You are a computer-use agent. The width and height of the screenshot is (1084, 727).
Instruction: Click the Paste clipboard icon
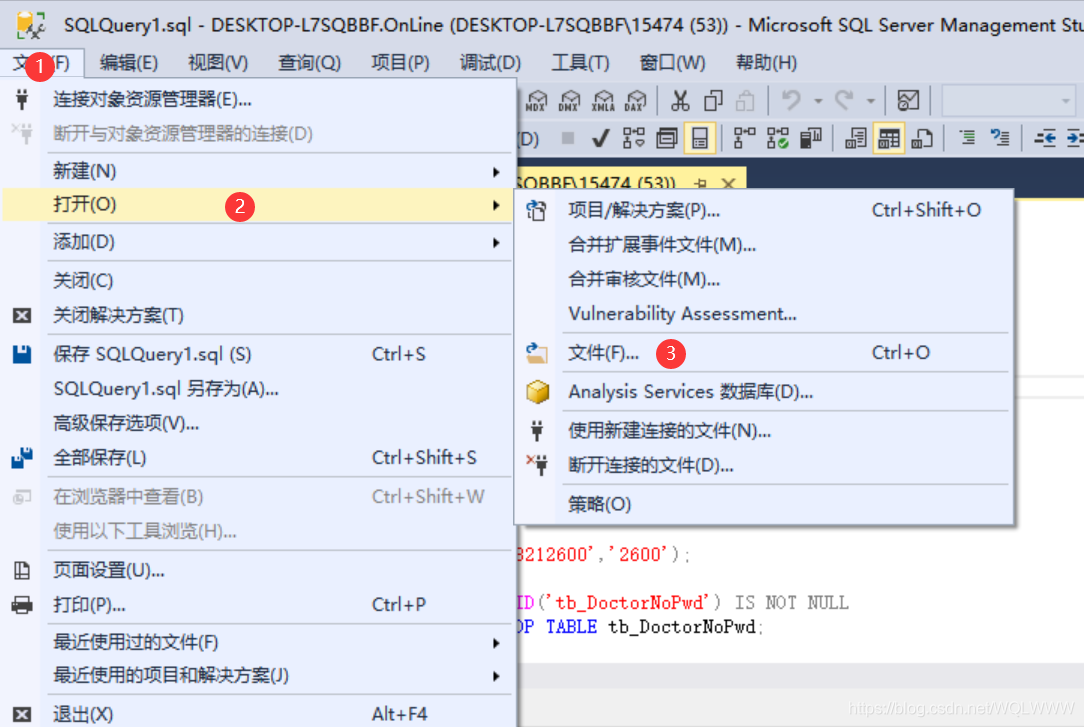click(745, 101)
